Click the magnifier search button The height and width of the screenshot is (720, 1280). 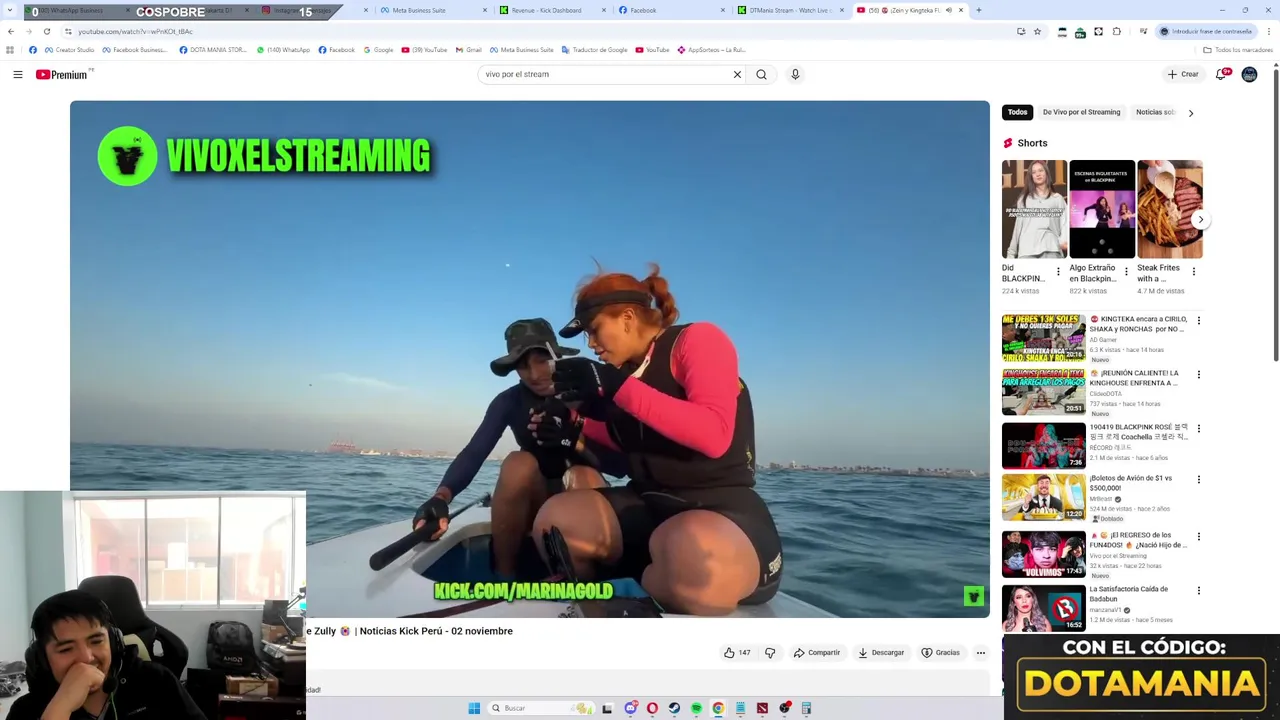761,74
